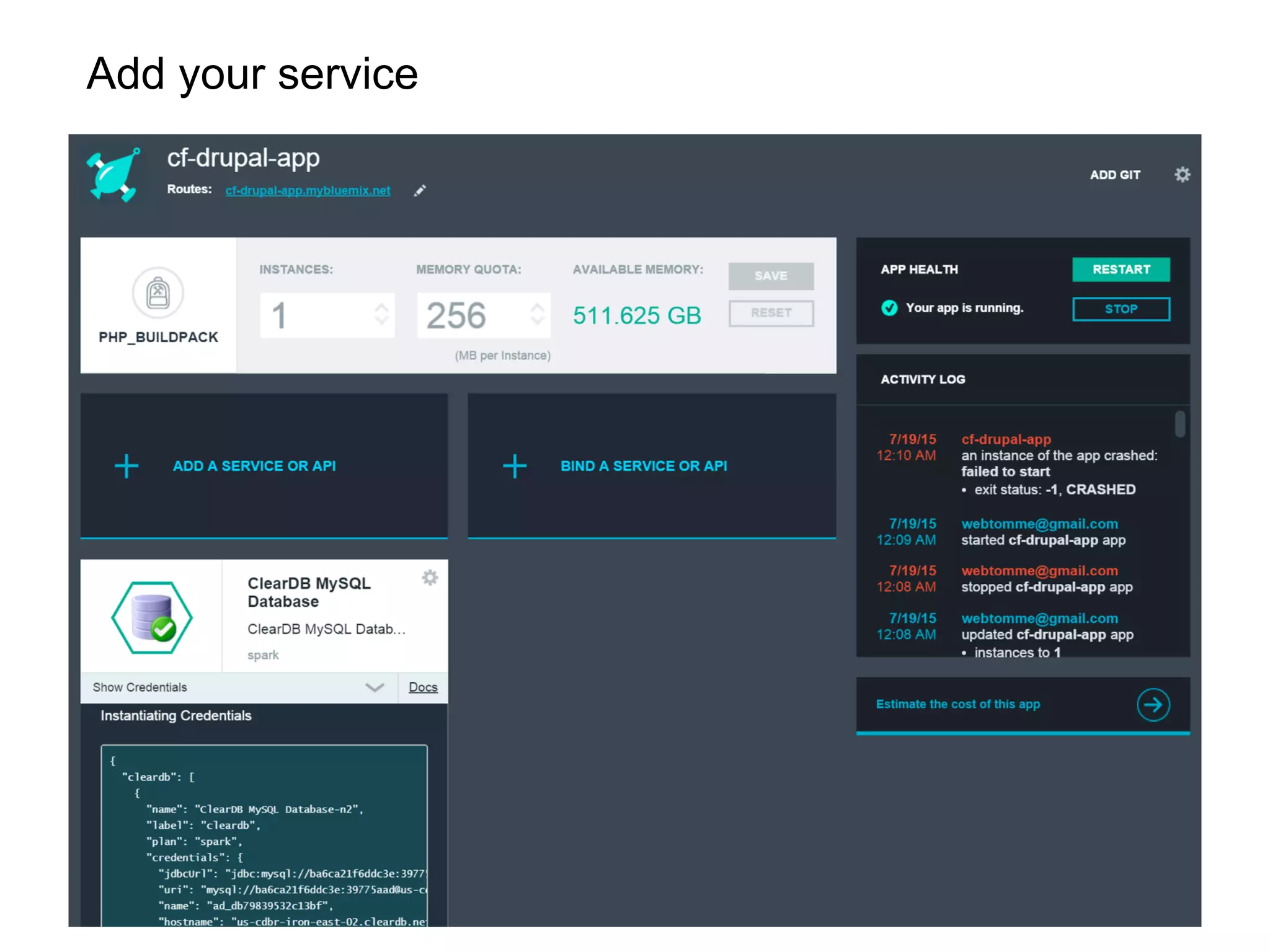Click Estimate the cost of this app
The image size is (1270, 952).
coord(958,705)
